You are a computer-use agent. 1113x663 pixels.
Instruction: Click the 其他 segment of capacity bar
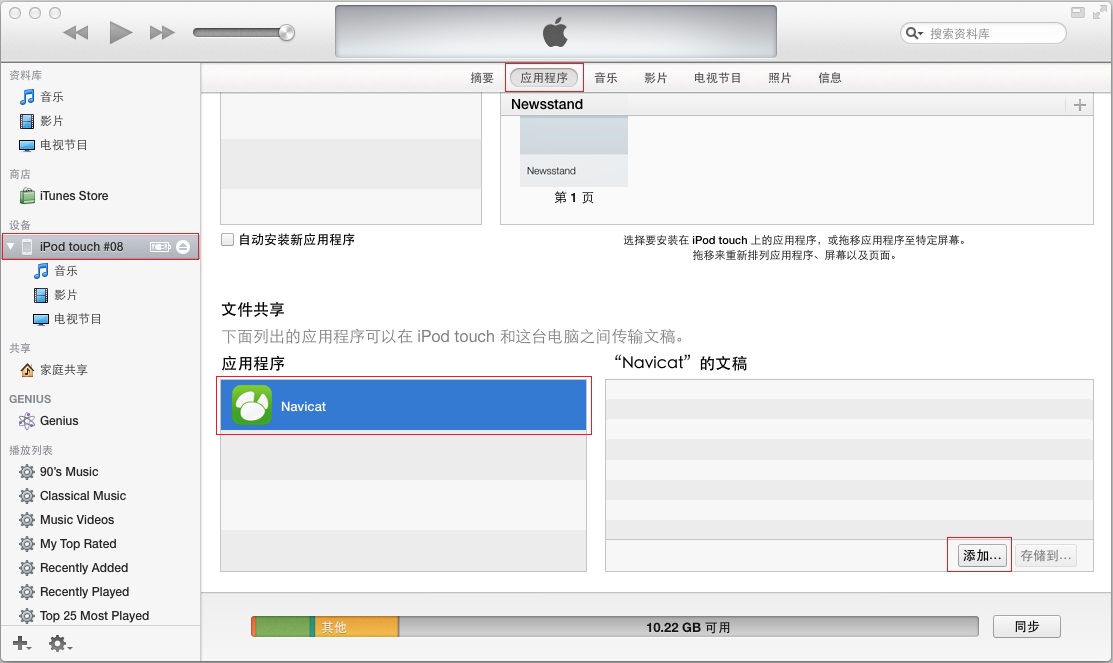coord(356,627)
